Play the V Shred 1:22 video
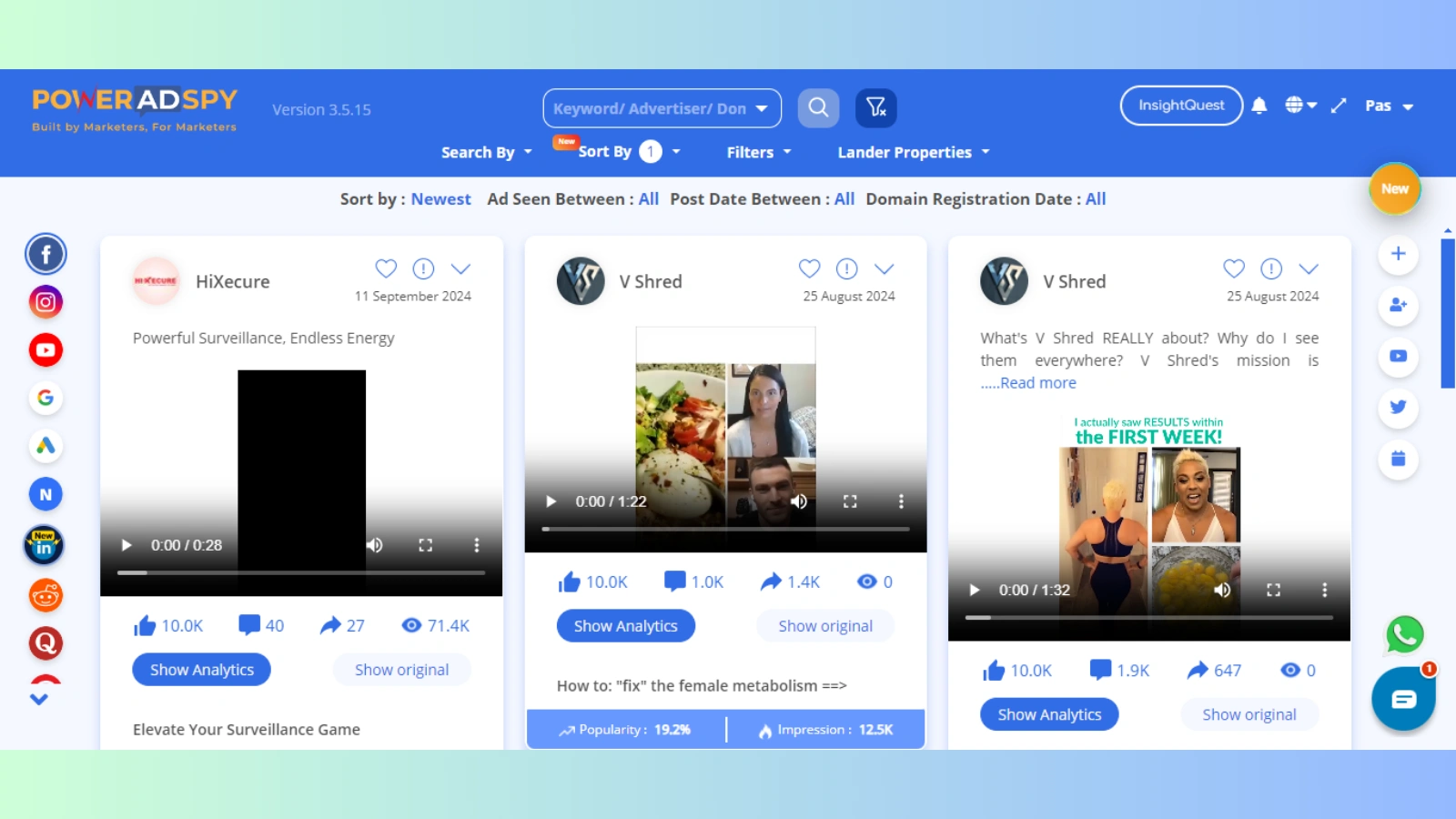 coord(551,501)
